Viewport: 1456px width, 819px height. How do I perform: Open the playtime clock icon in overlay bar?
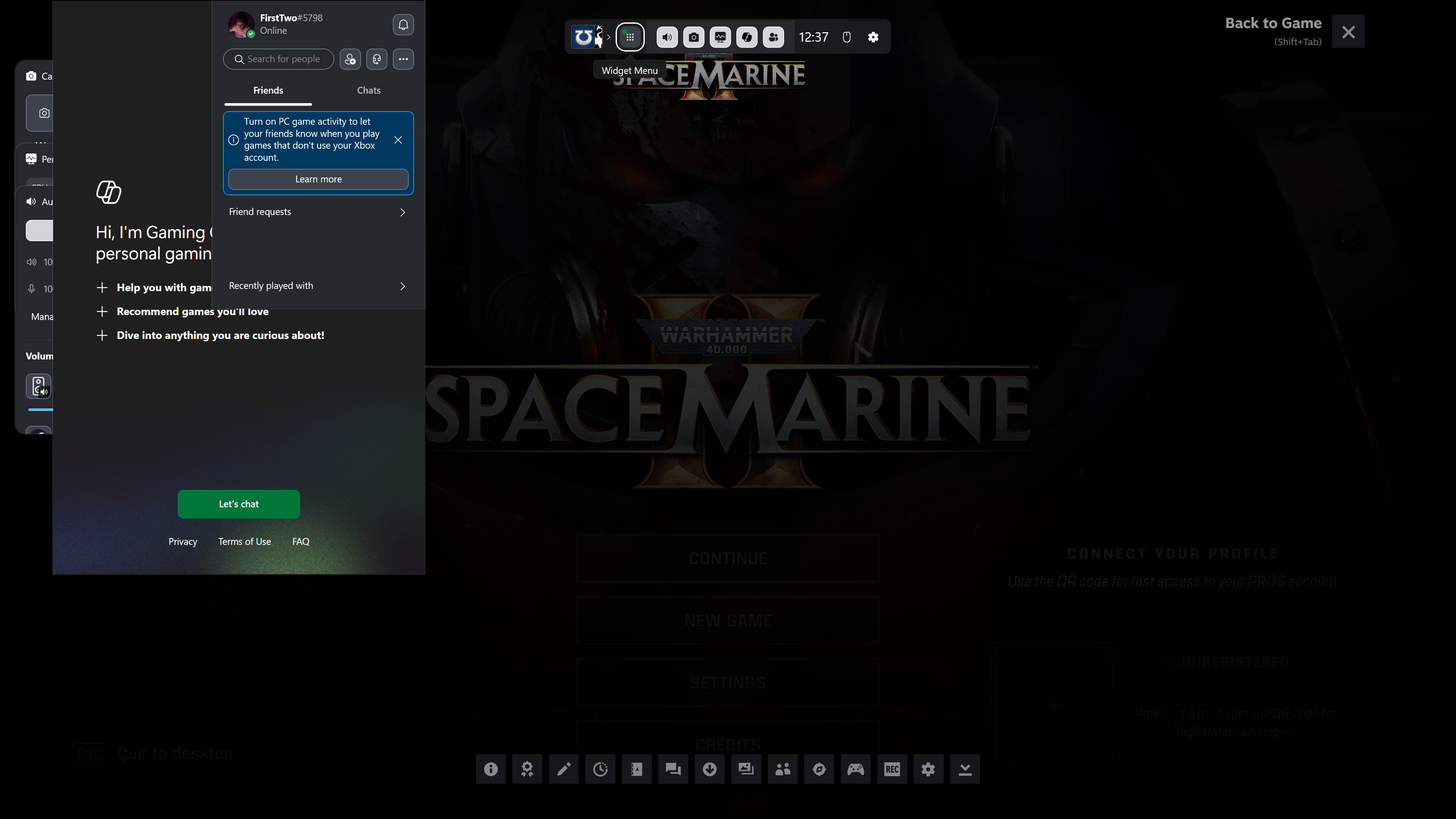600,769
